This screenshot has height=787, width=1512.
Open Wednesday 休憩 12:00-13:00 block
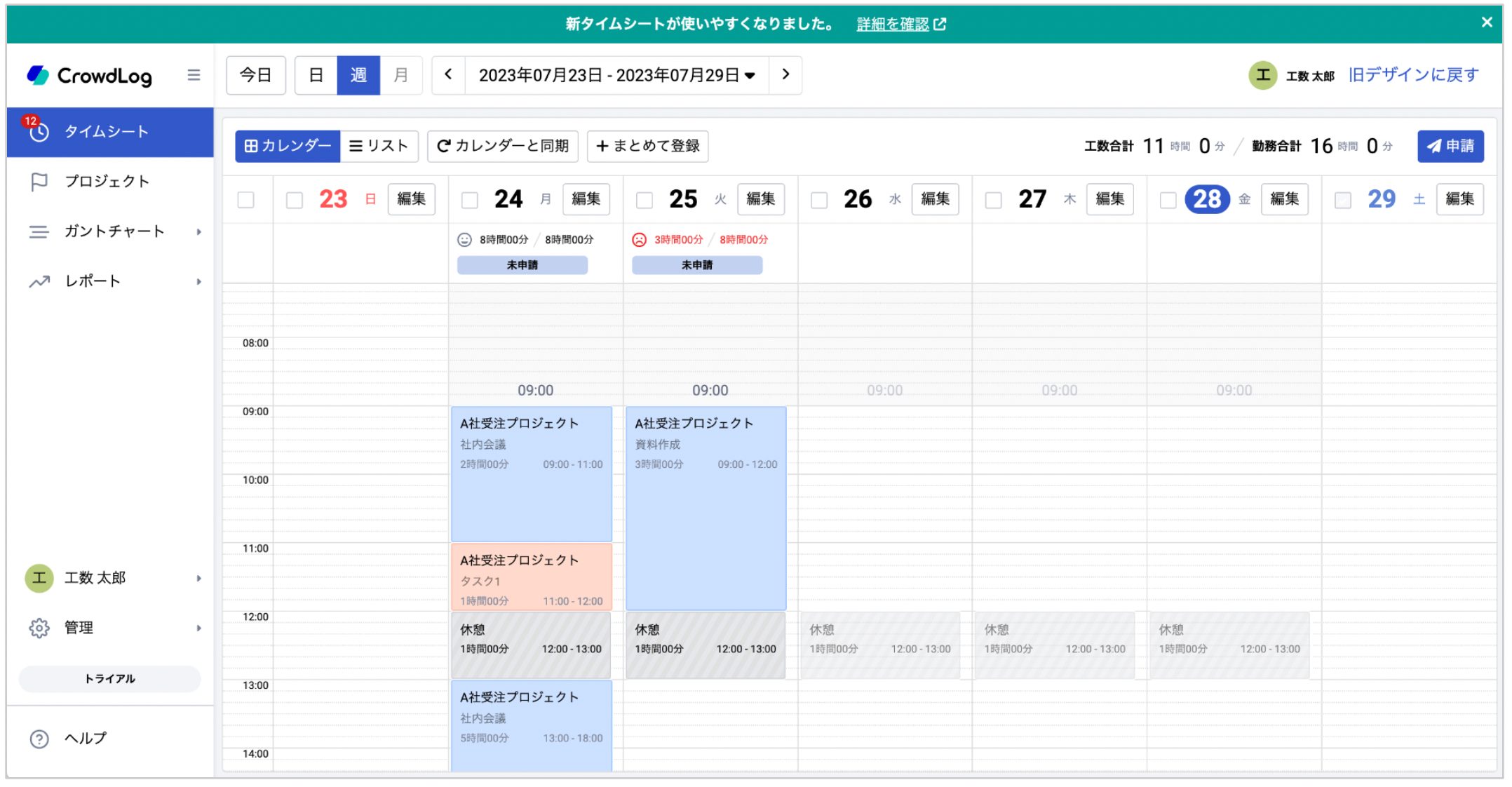pos(880,645)
